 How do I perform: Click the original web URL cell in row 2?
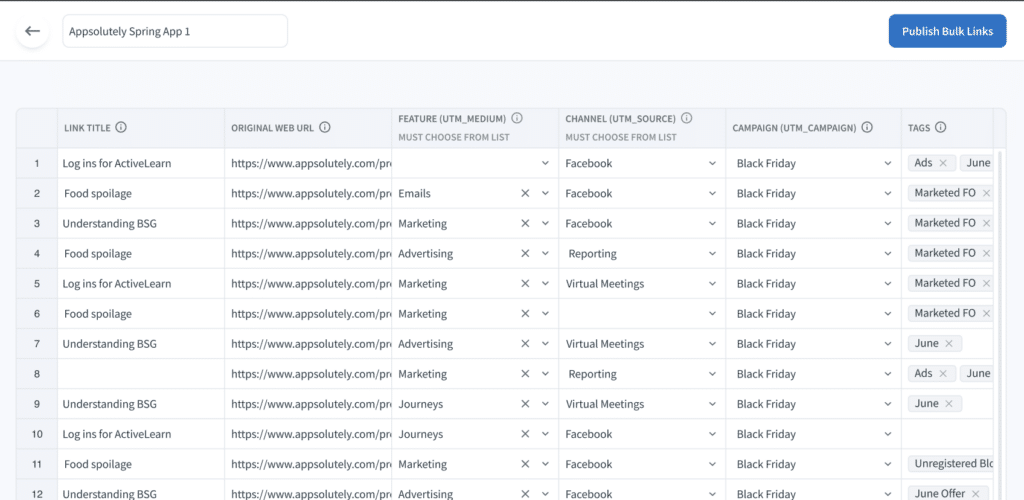(x=307, y=193)
